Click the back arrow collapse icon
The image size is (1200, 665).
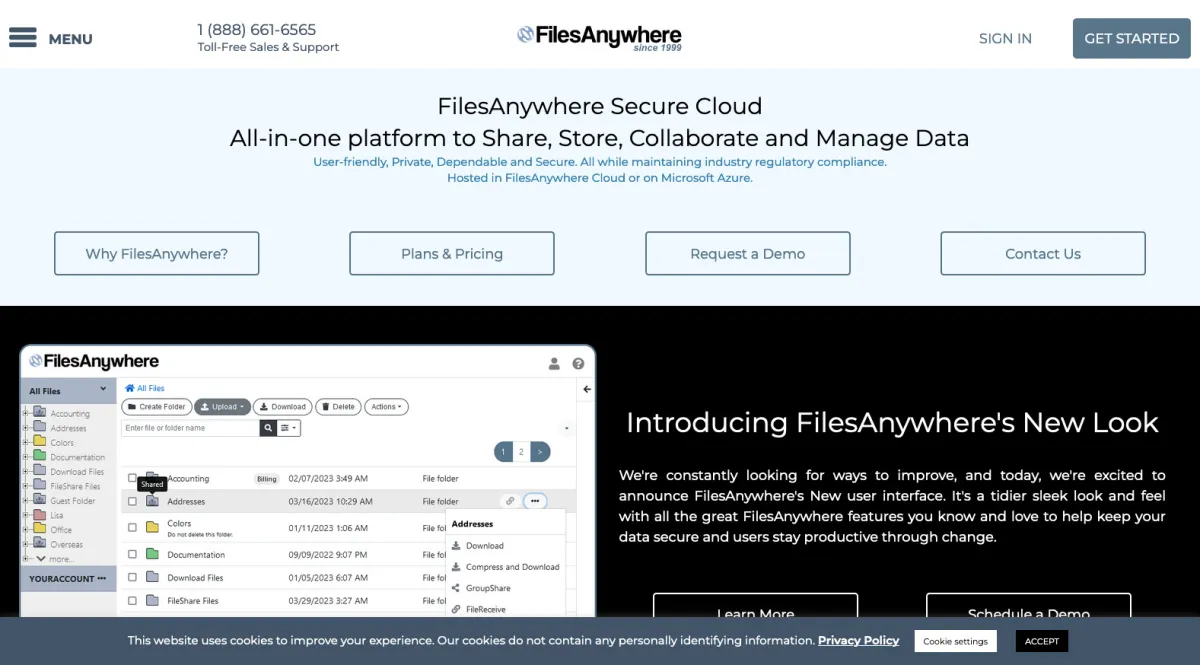[587, 389]
